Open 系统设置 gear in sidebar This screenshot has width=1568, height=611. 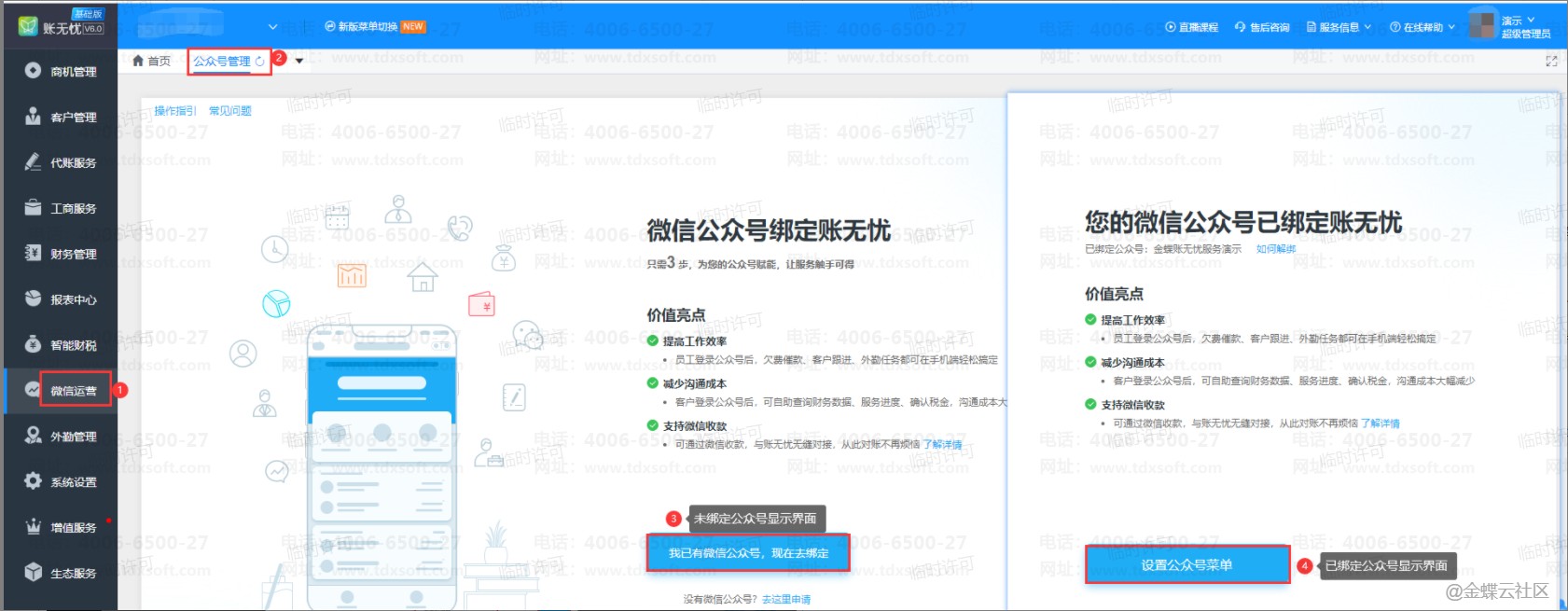(x=34, y=481)
